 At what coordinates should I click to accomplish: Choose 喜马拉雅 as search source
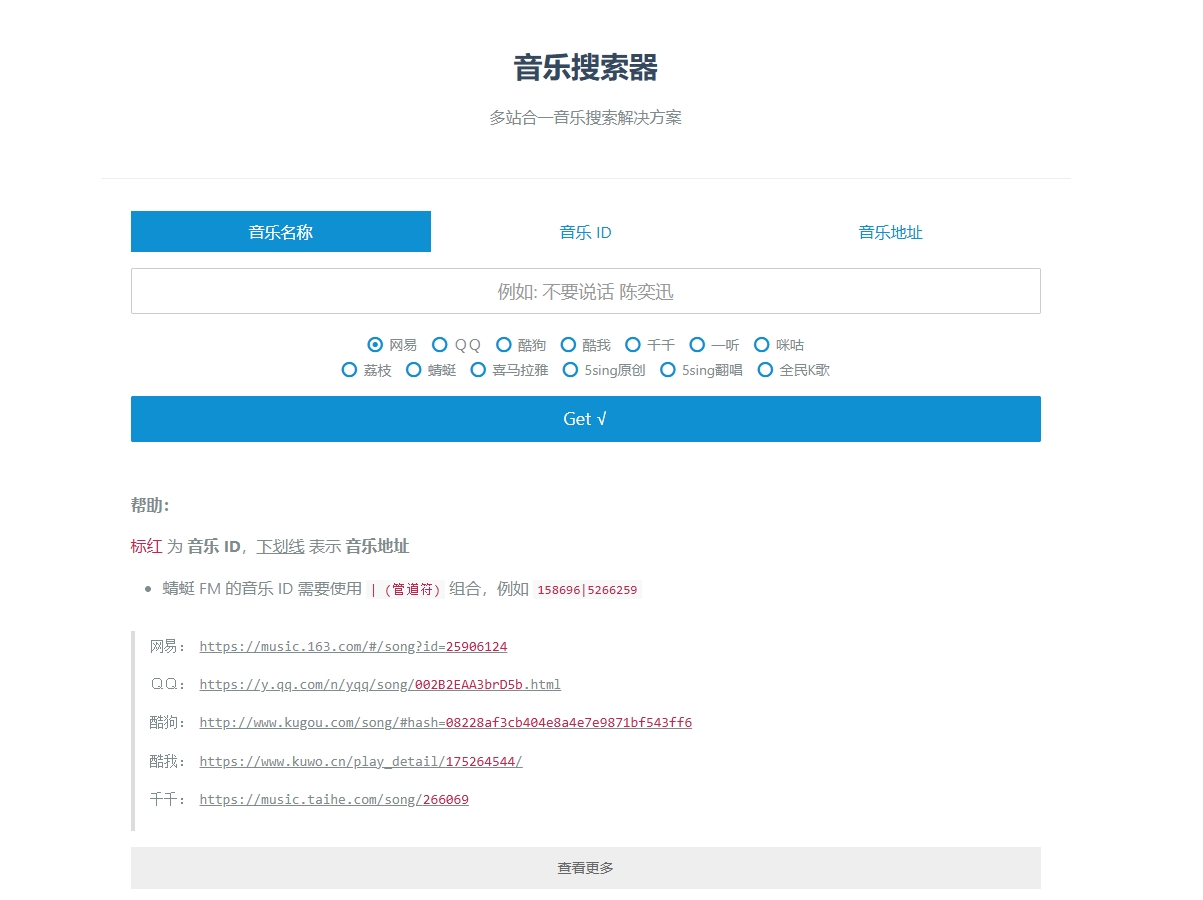coord(478,369)
